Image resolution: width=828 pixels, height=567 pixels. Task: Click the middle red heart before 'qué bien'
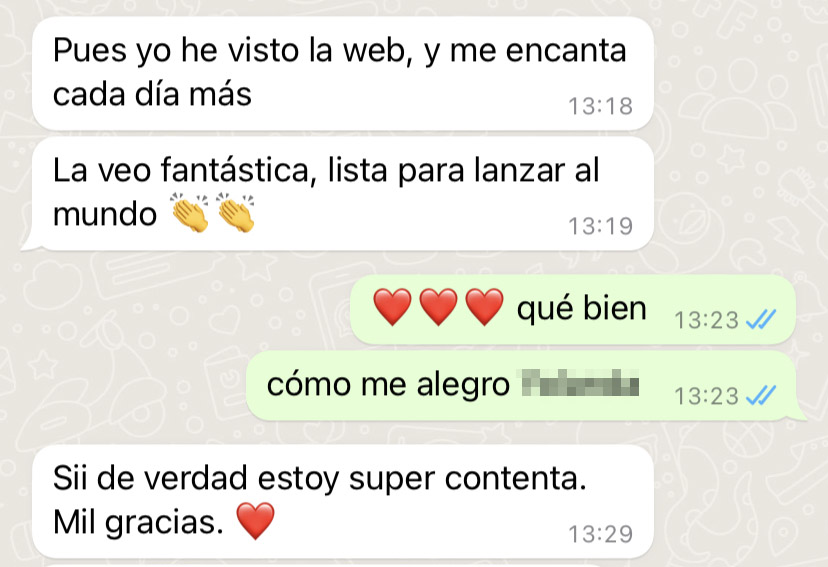click(438, 307)
